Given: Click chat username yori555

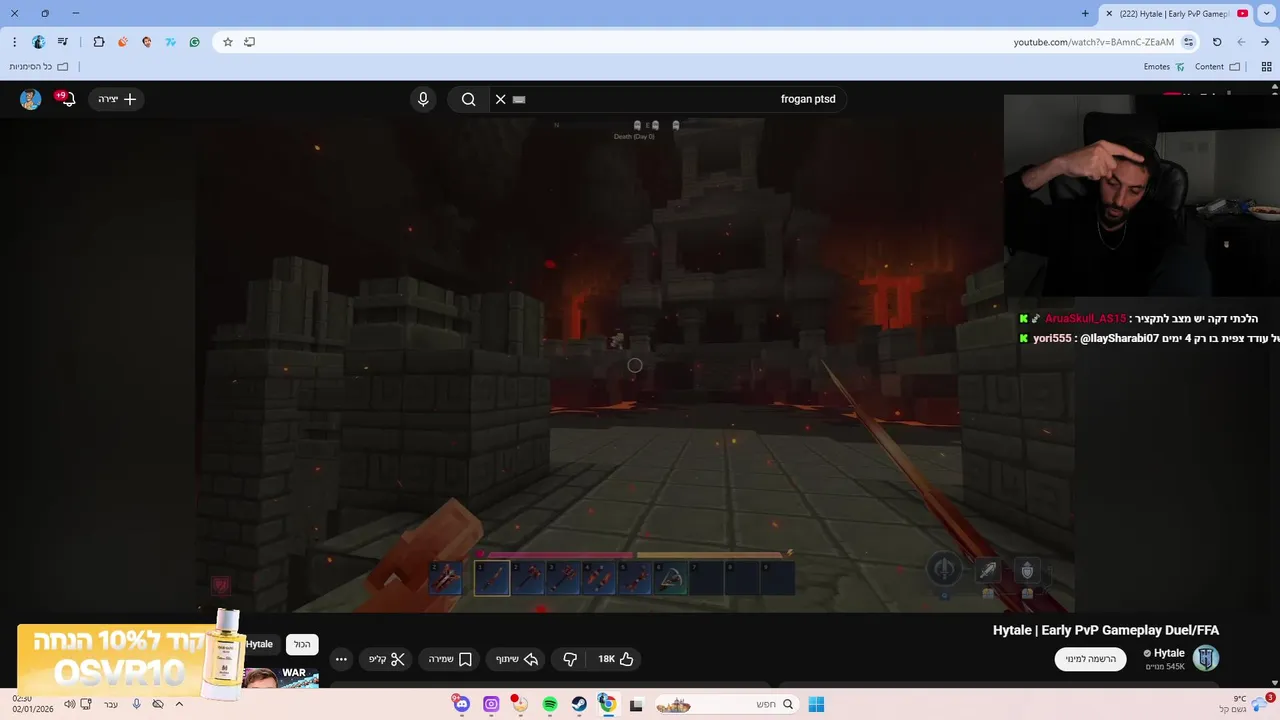Looking at the screenshot, I should 1053,338.
